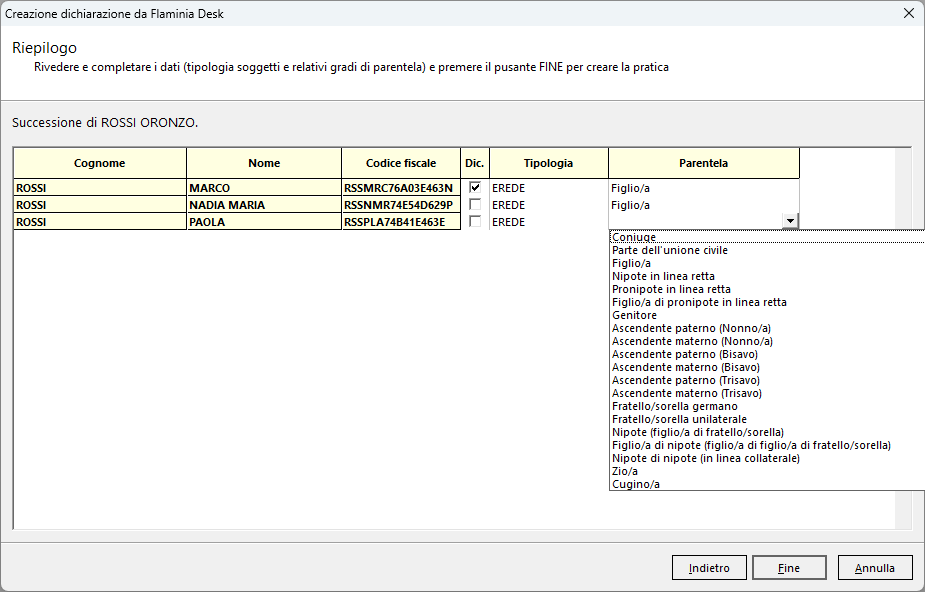925x592 pixels.
Task: Close the Creazione dichiarazione dialog window
Action: 908,13
